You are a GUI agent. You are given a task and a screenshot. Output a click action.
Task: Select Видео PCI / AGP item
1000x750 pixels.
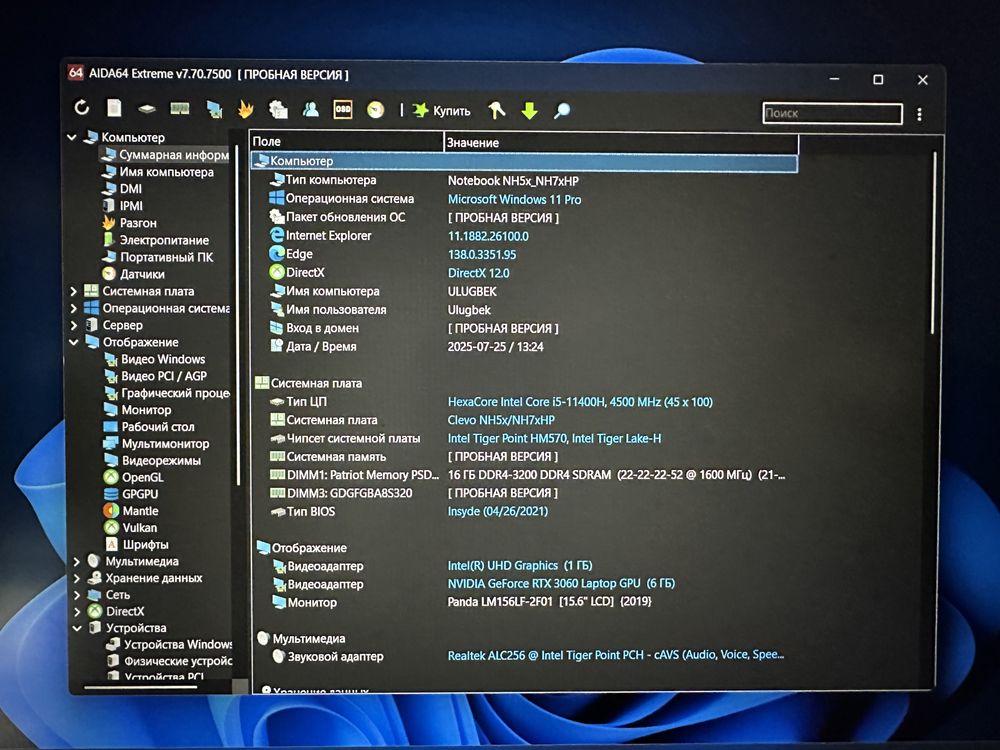click(x=156, y=376)
